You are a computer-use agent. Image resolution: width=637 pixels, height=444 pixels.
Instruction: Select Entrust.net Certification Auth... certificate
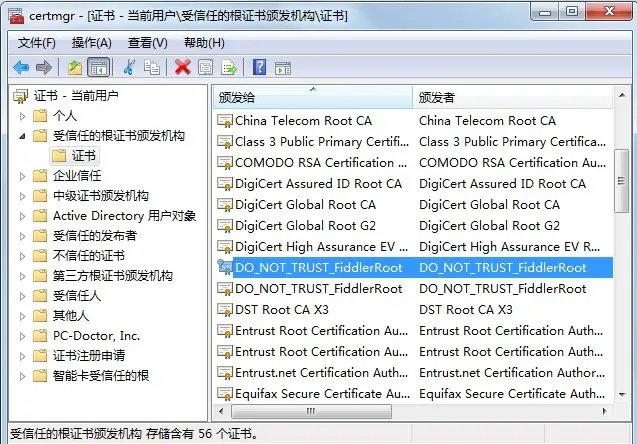pyautogui.click(x=414, y=373)
